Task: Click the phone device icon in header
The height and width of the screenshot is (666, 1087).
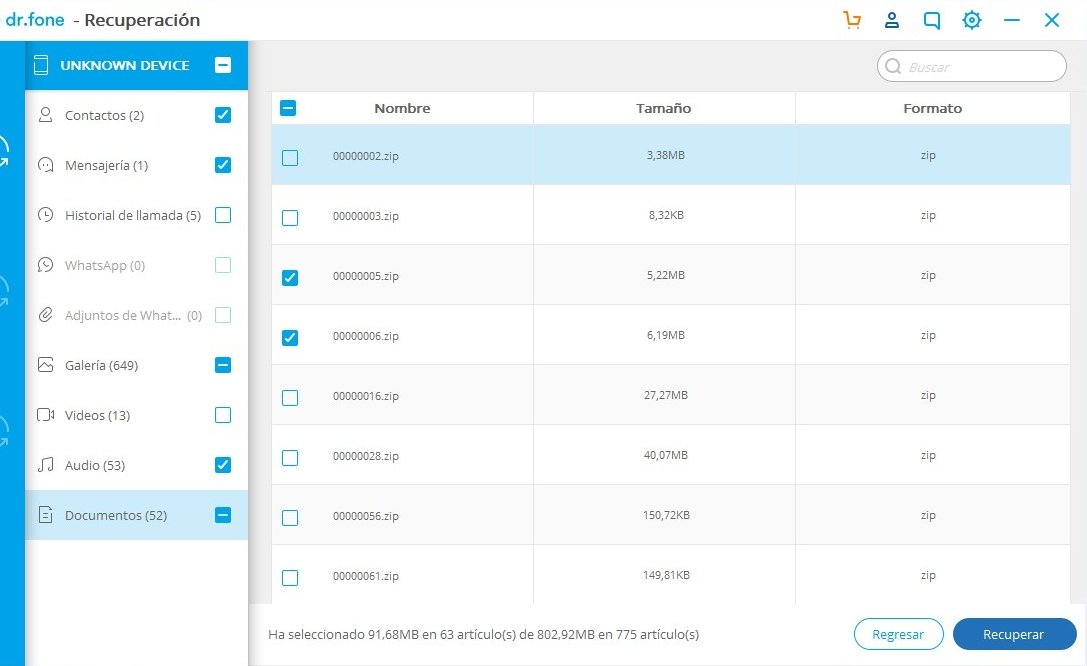Action: click(41, 65)
